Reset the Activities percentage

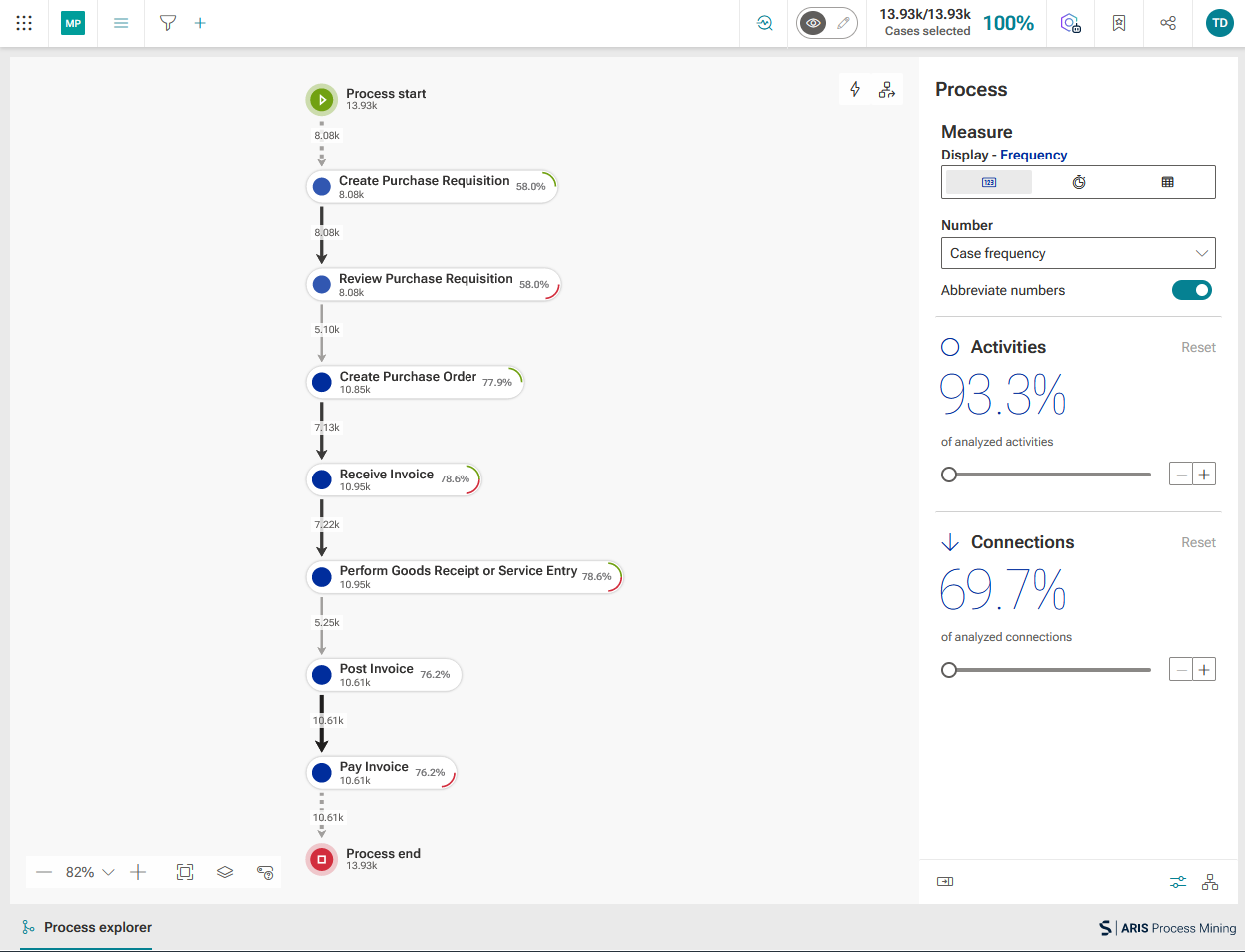click(1198, 347)
